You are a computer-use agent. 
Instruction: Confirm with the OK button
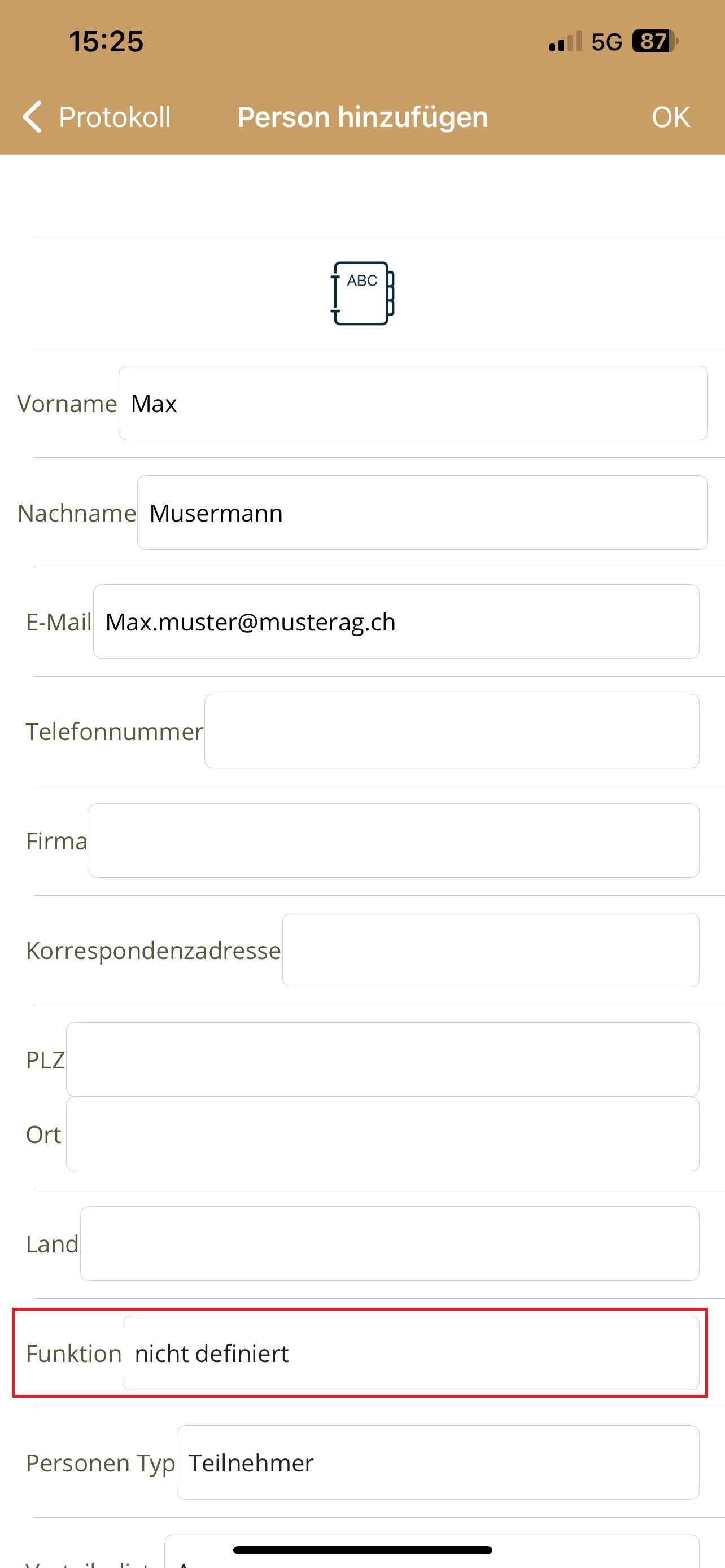point(670,117)
